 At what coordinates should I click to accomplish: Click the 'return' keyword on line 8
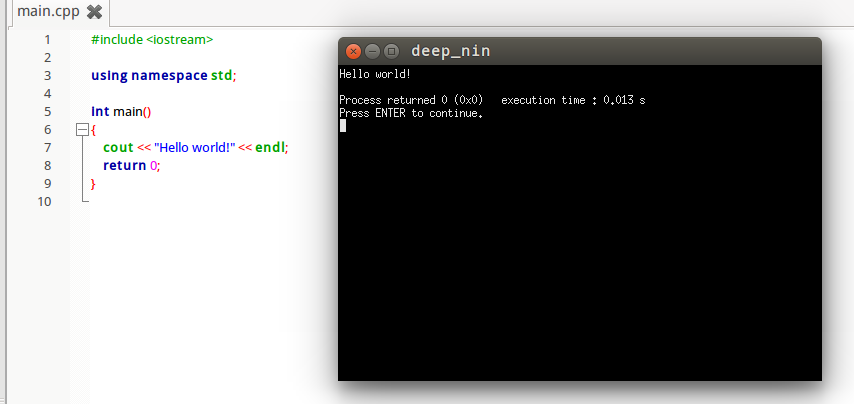click(x=125, y=166)
